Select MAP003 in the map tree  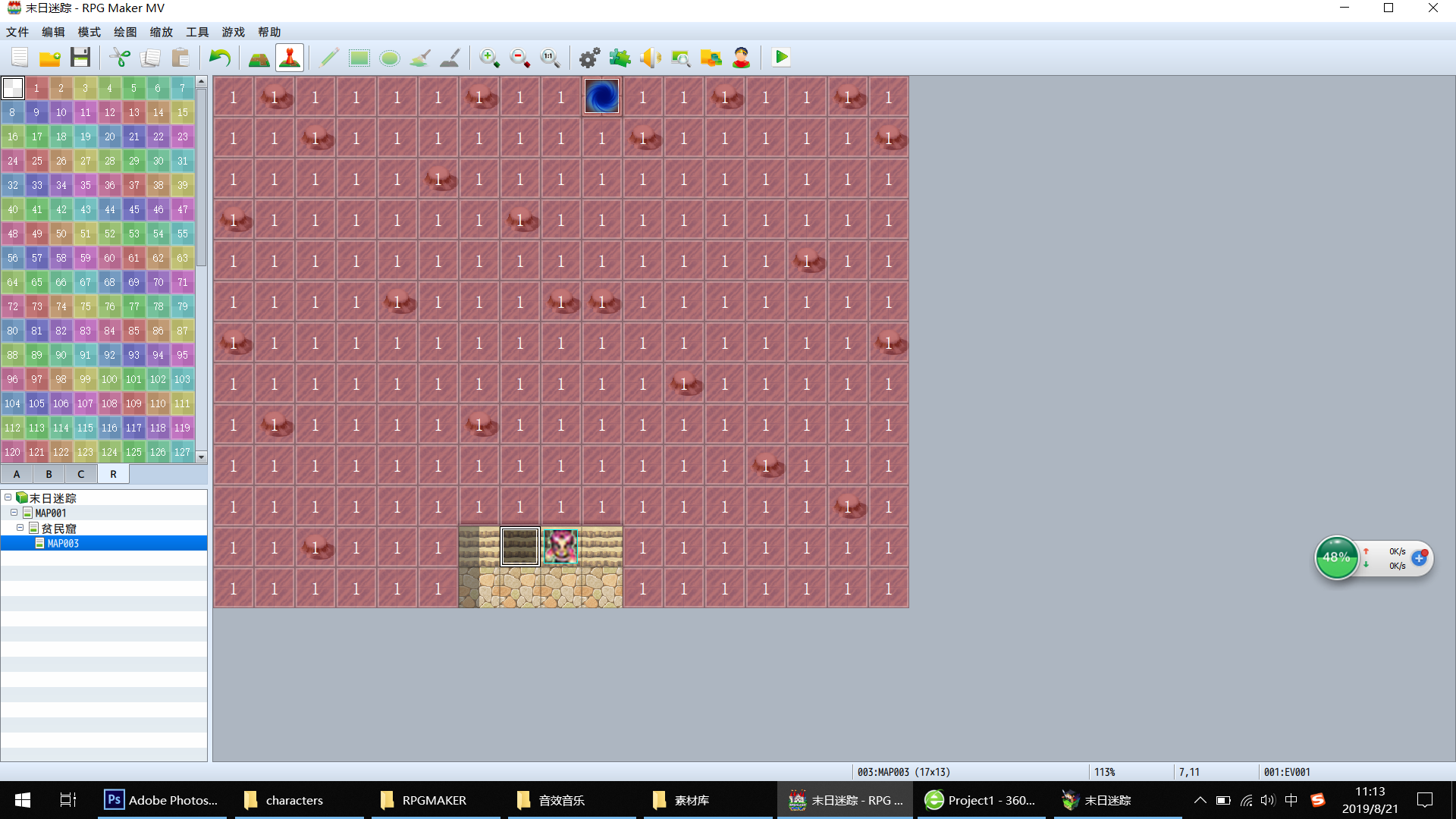pyautogui.click(x=63, y=544)
